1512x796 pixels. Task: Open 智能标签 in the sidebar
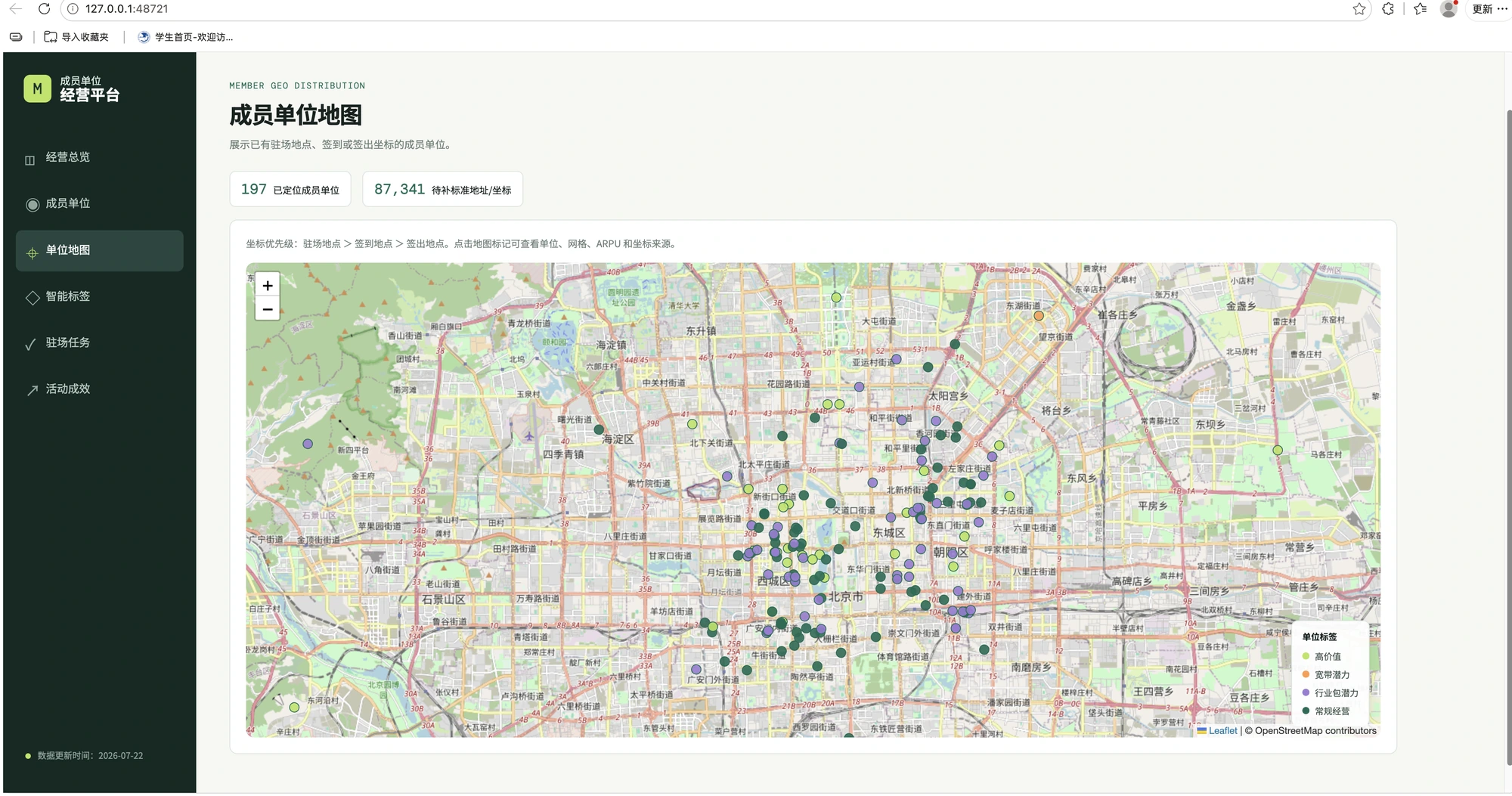[x=99, y=296]
